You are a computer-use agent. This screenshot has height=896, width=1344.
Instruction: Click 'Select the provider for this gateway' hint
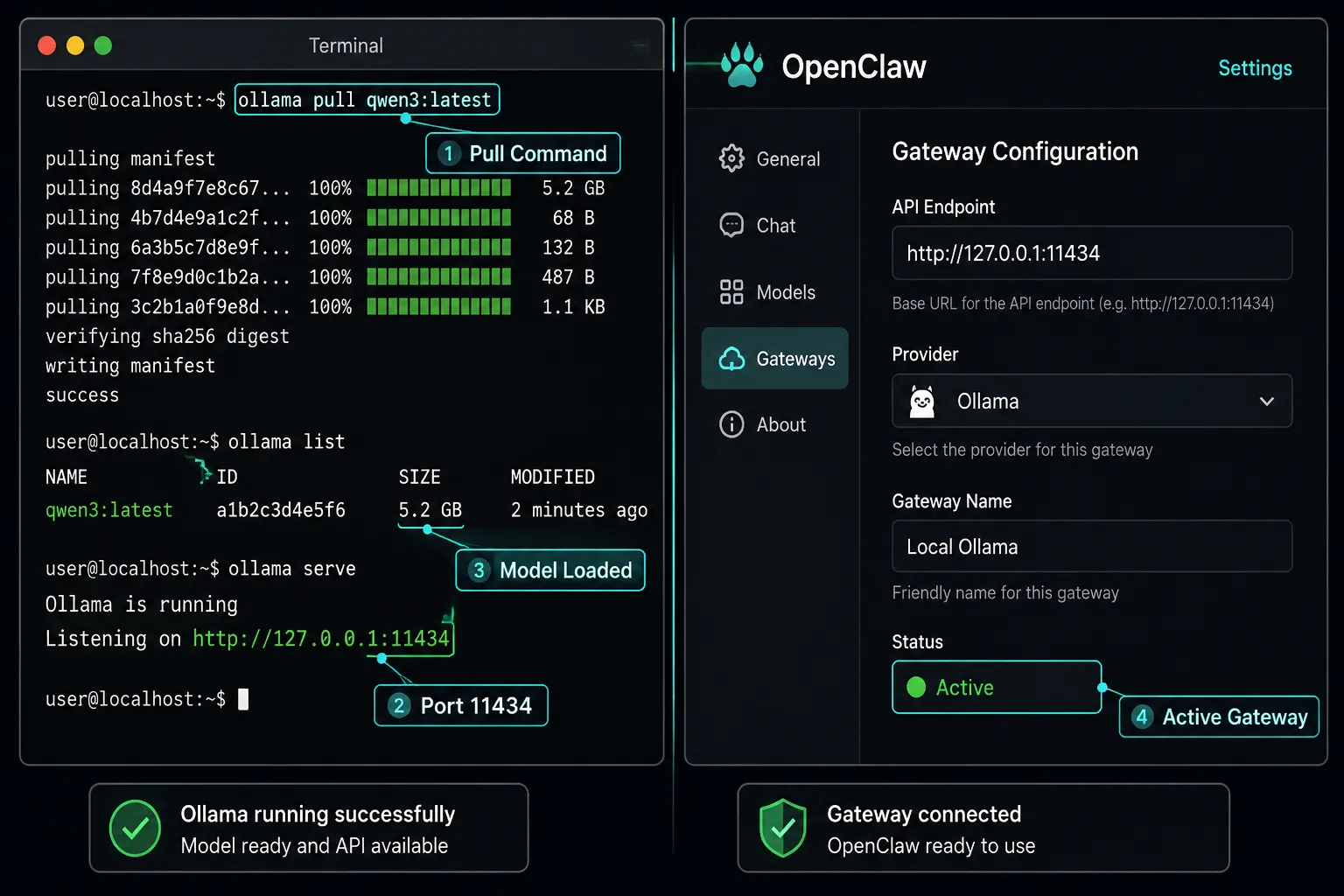[x=1022, y=450]
